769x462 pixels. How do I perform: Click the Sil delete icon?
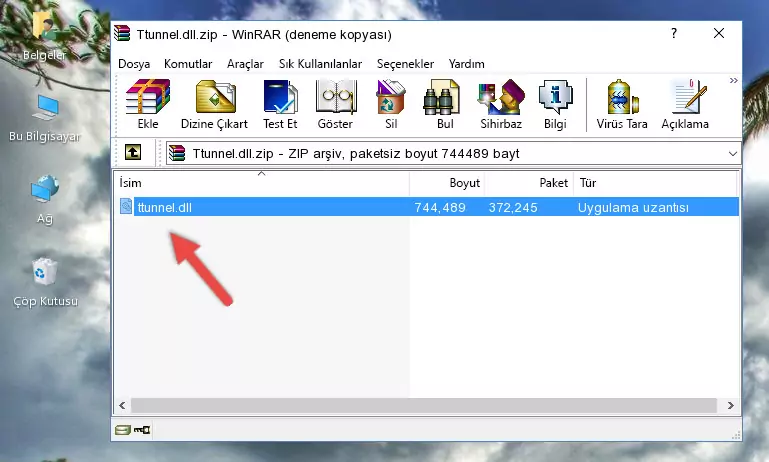tap(391, 104)
